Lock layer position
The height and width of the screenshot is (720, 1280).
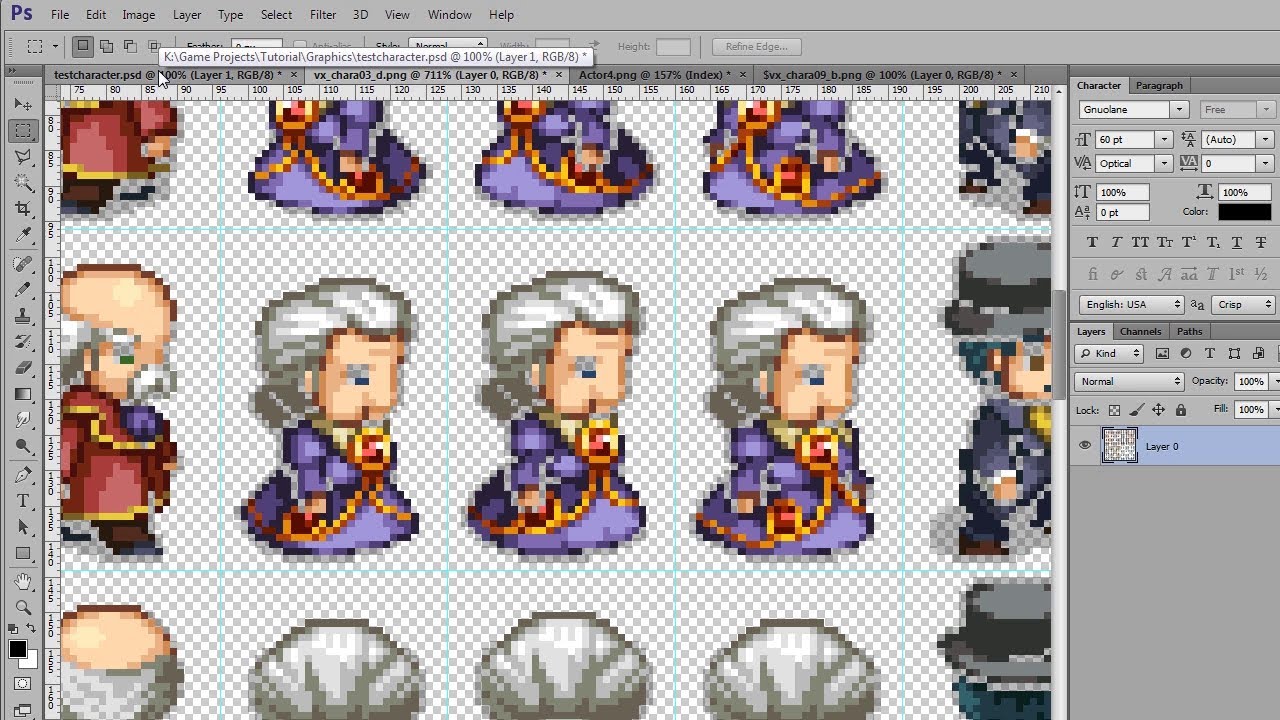1158,410
